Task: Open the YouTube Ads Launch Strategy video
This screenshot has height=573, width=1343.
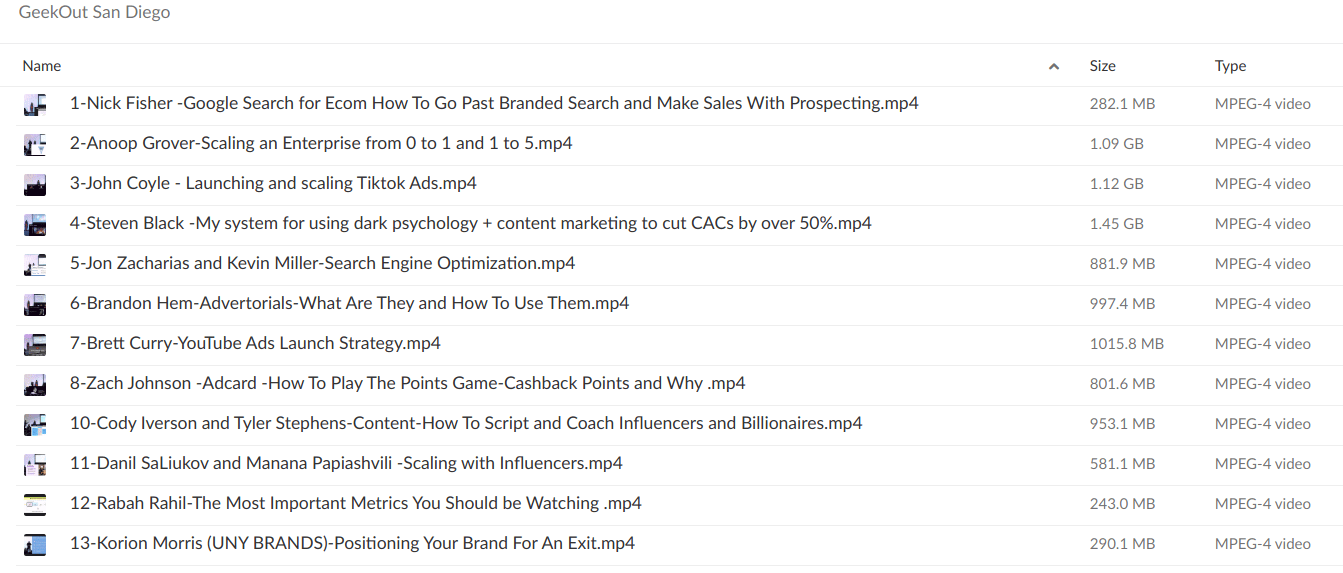Action: [x=255, y=343]
